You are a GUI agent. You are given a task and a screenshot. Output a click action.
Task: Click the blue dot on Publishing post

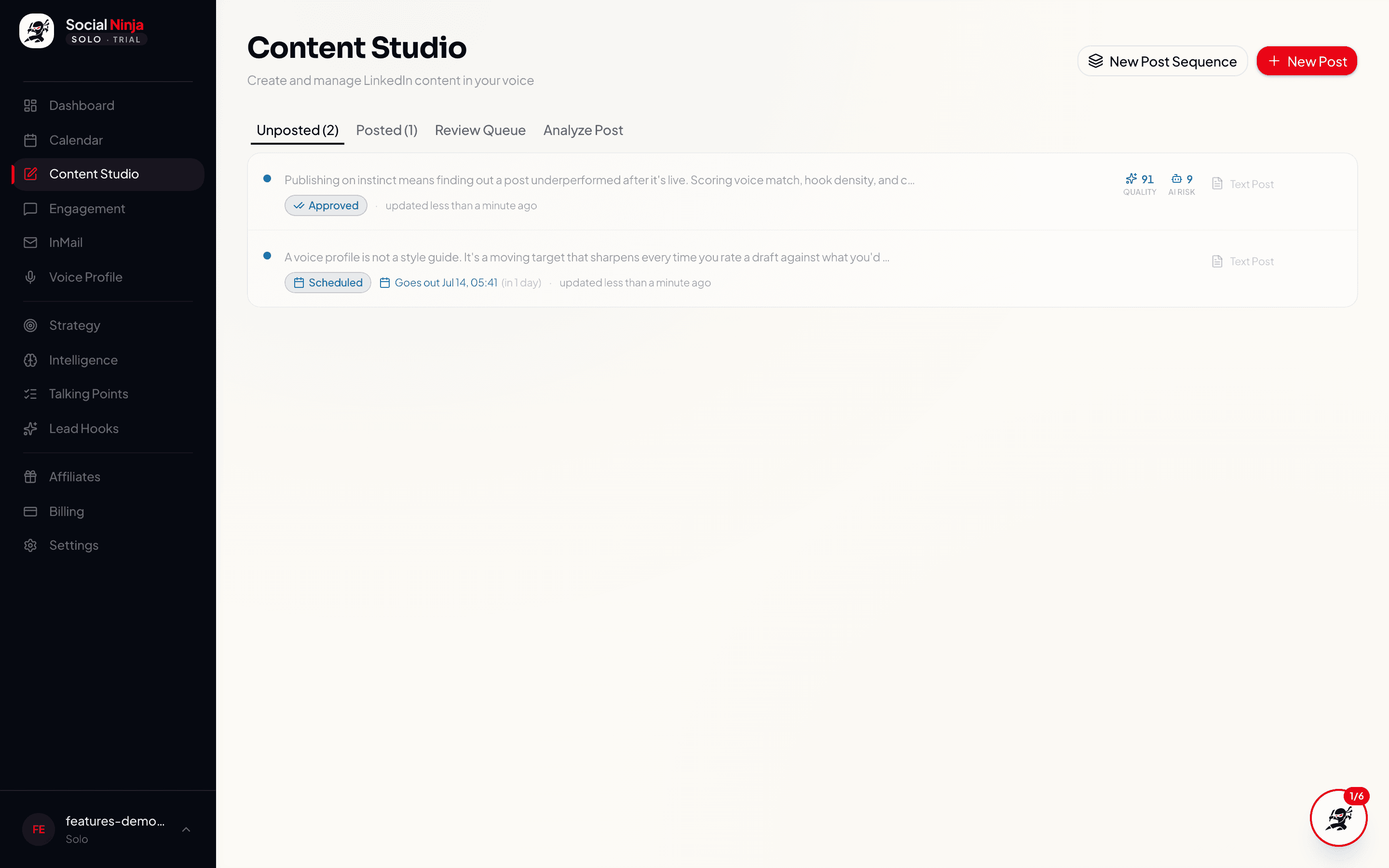point(267,178)
